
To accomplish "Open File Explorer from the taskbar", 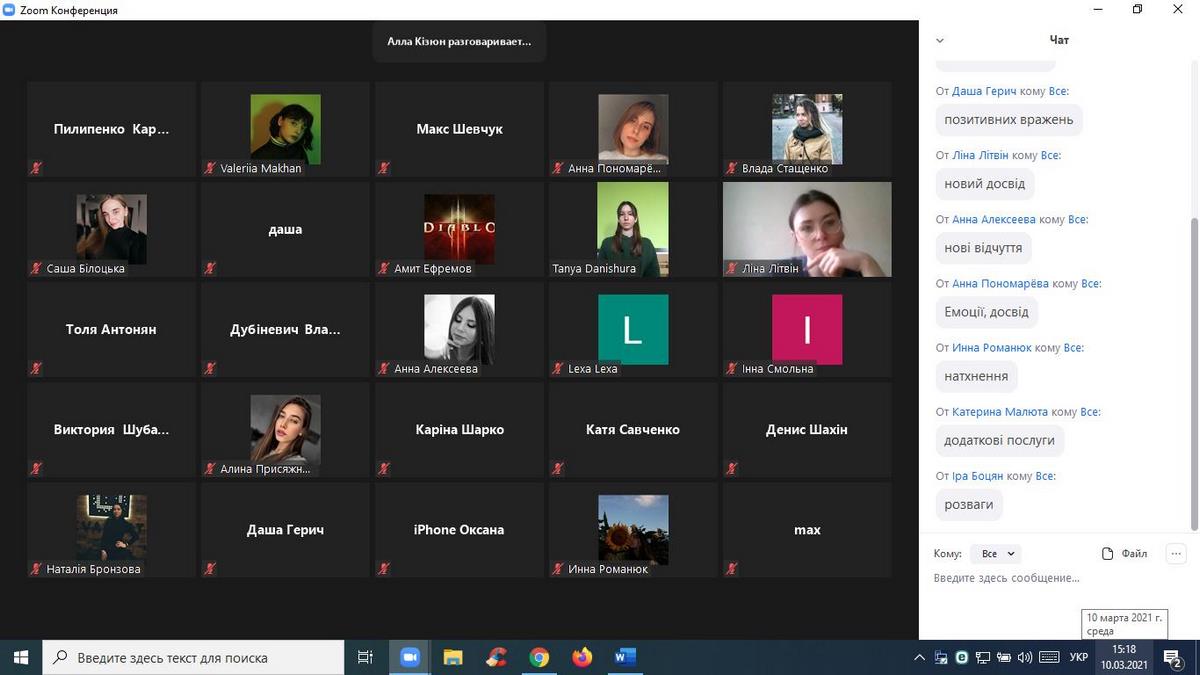I will 453,657.
